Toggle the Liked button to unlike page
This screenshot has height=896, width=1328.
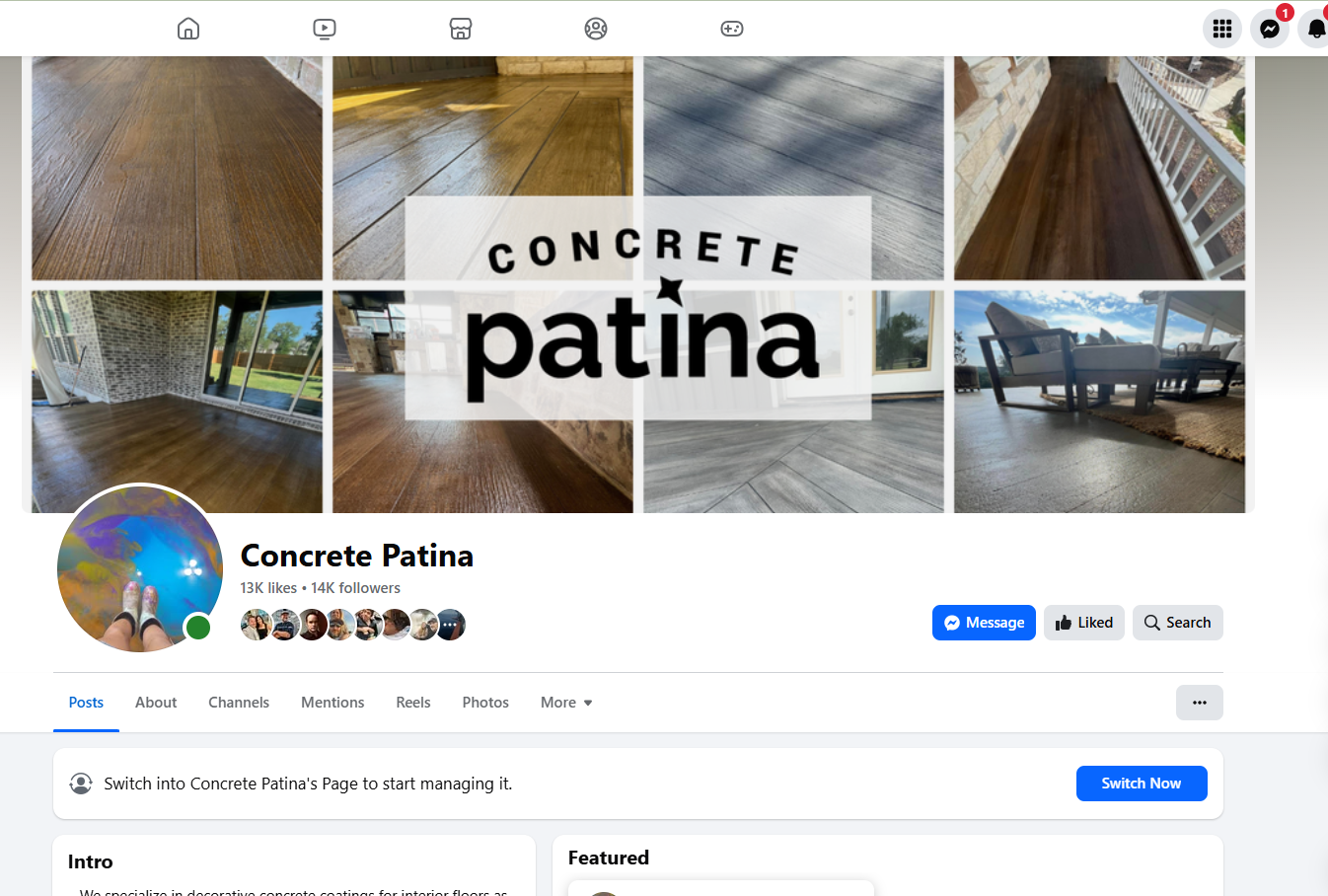click(1084, 623)
